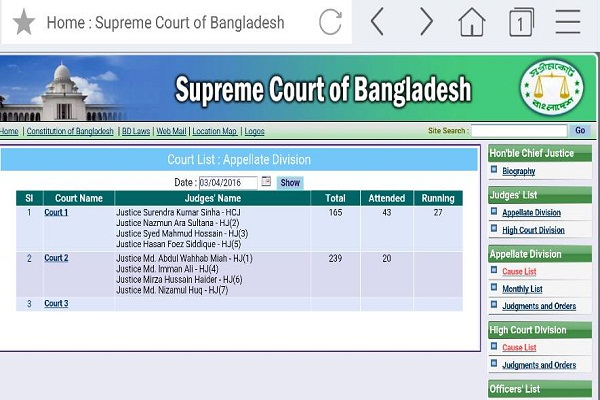600x400 pixels.
Task: Click the Site Search text box
Action: point(518,131)
